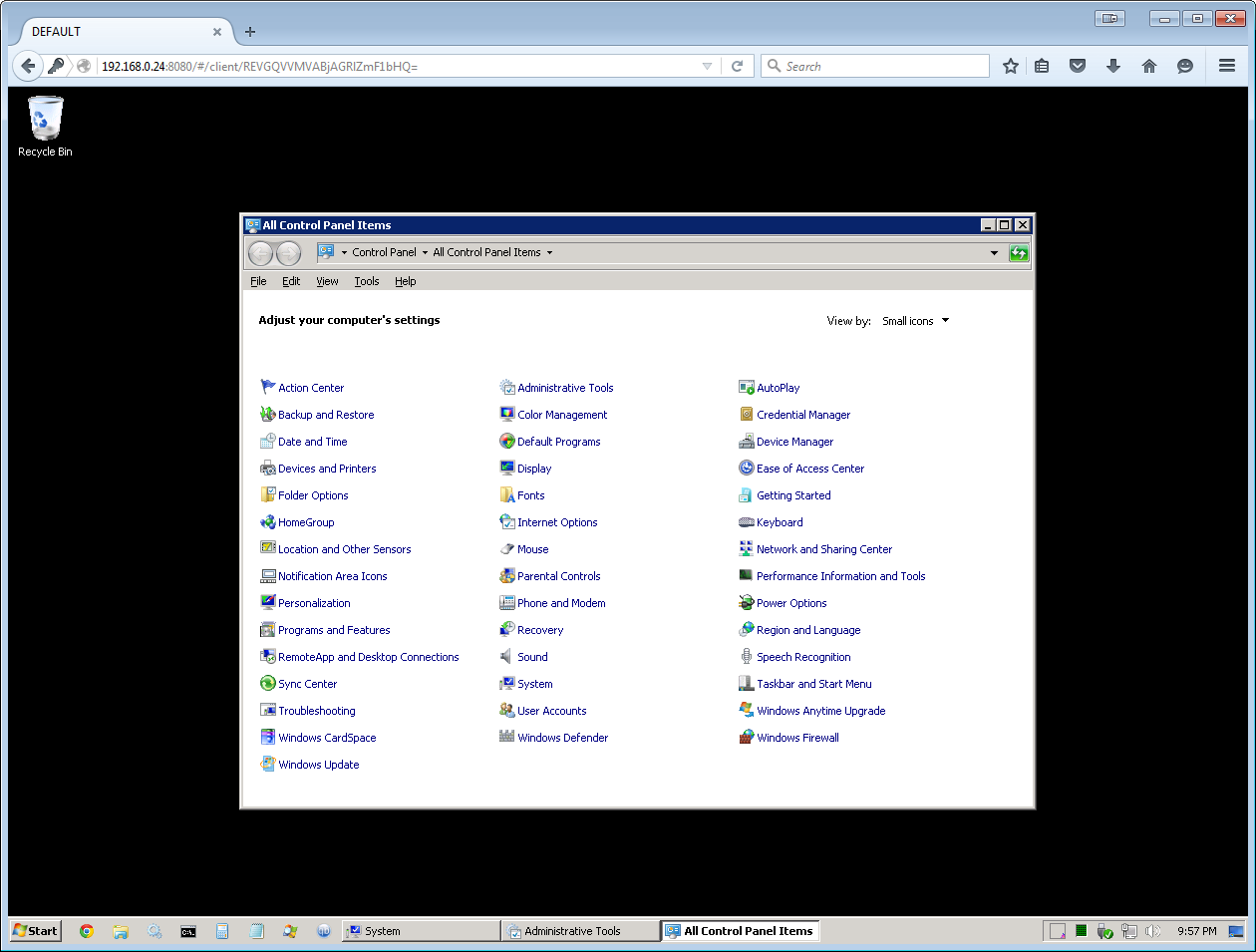
Task: Select the DEFAULT browser tab
Action: pyautogui.click(x=127, y=32)
